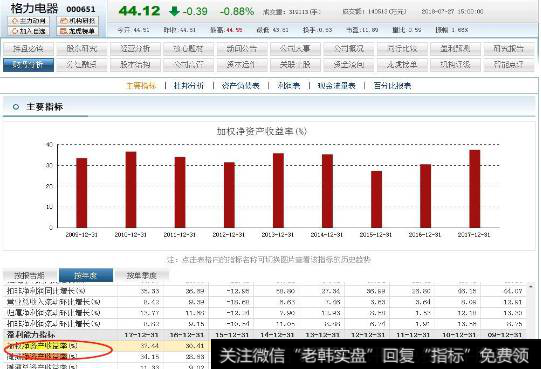Open the 公司大事 section

point(295,49)
